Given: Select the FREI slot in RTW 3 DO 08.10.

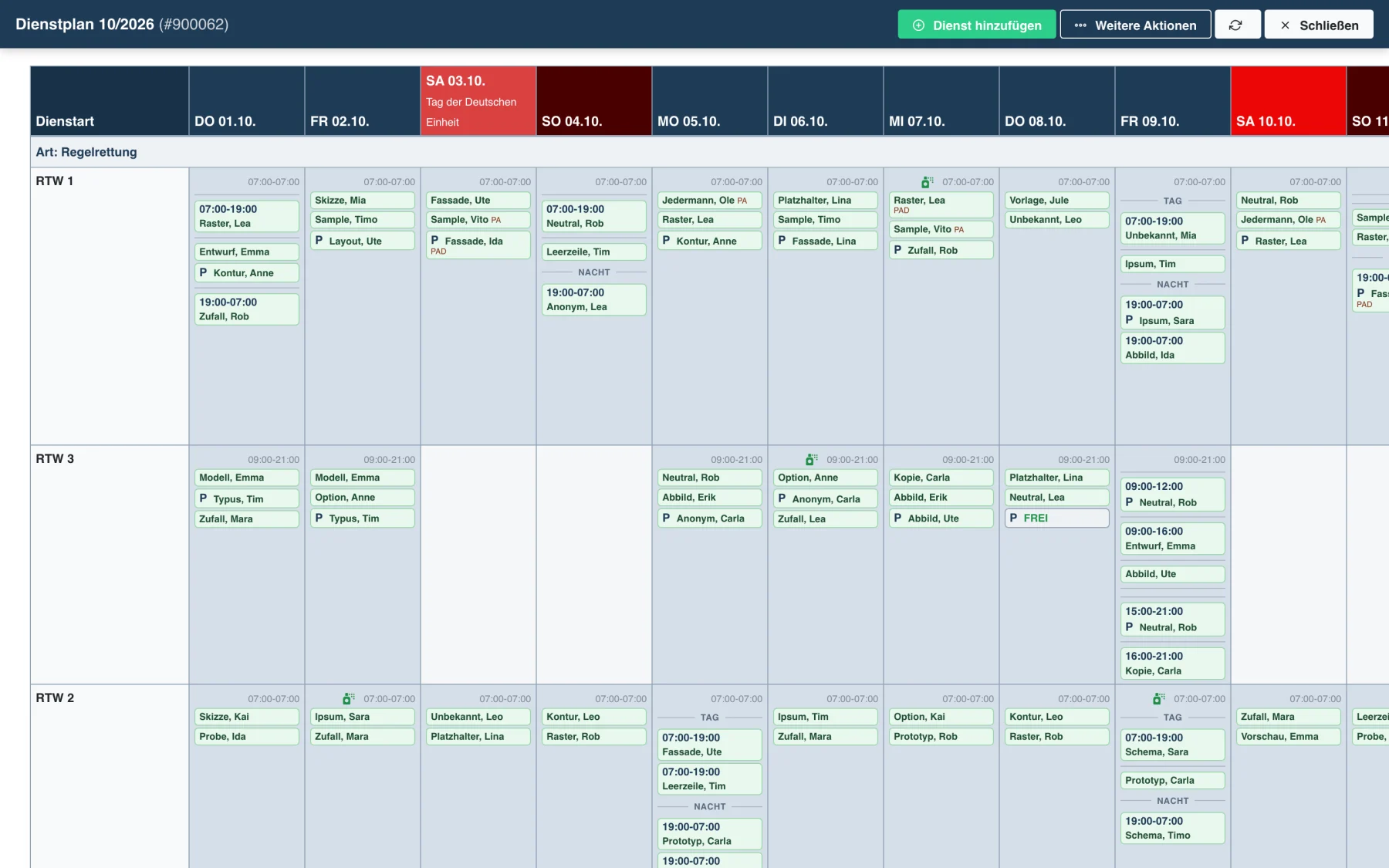Looking at the screenshot, I should 1056,518.
